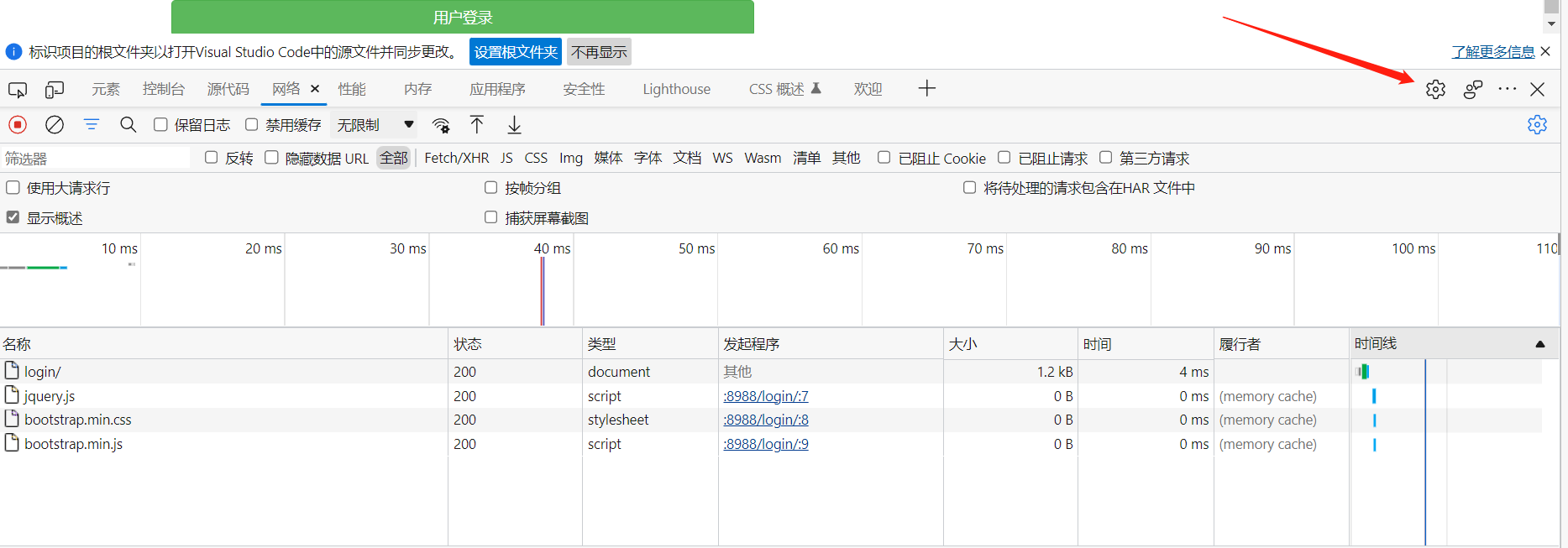This screenshot has width=1568, height=548.
Task: Open the 了解更多信息 link
Action: [1492, 52]
